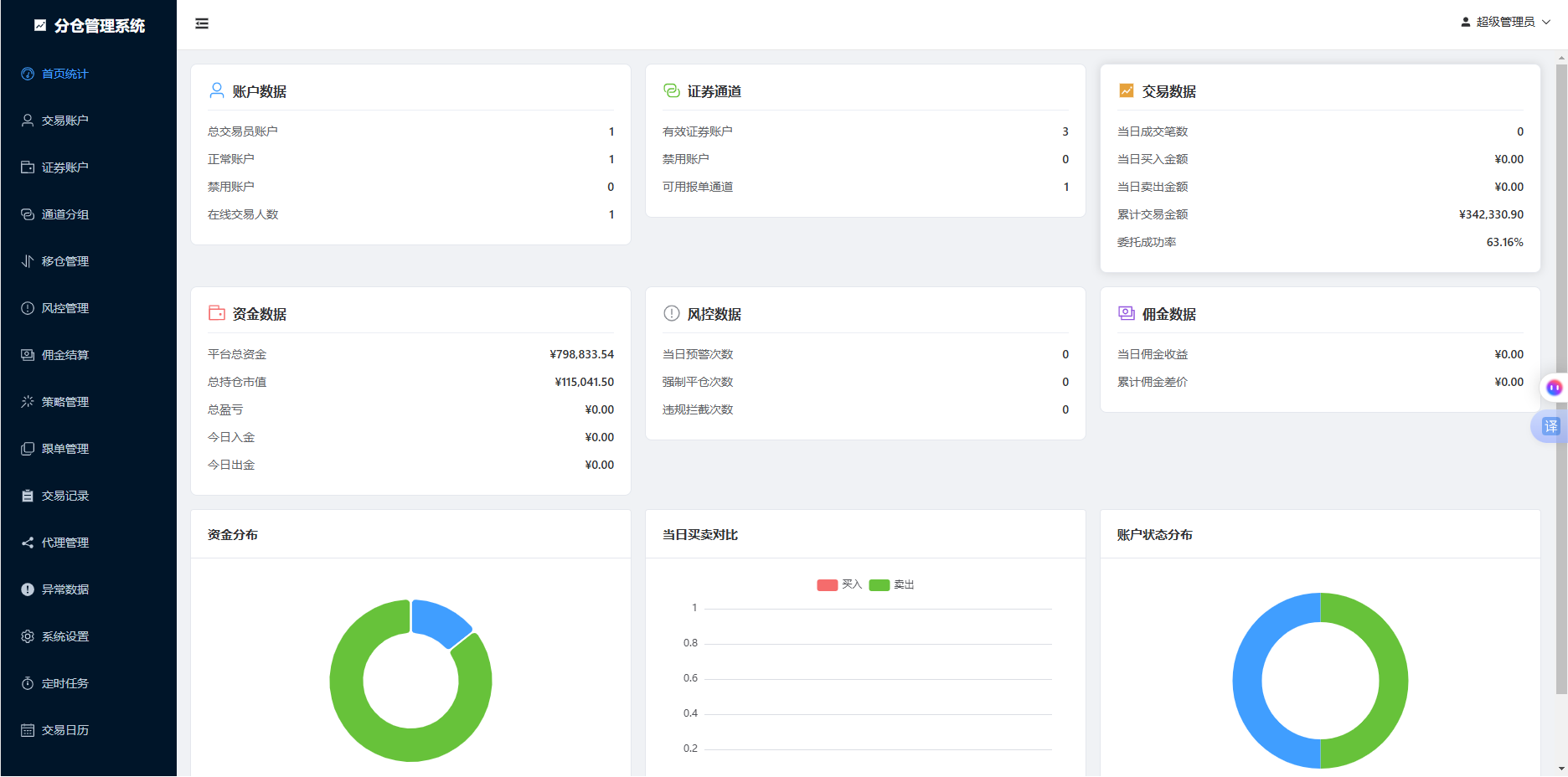This screenshot has height=777, width=1568.
Task: Click the 交易账户 user icon in sidebar
Action: [28, 121]
